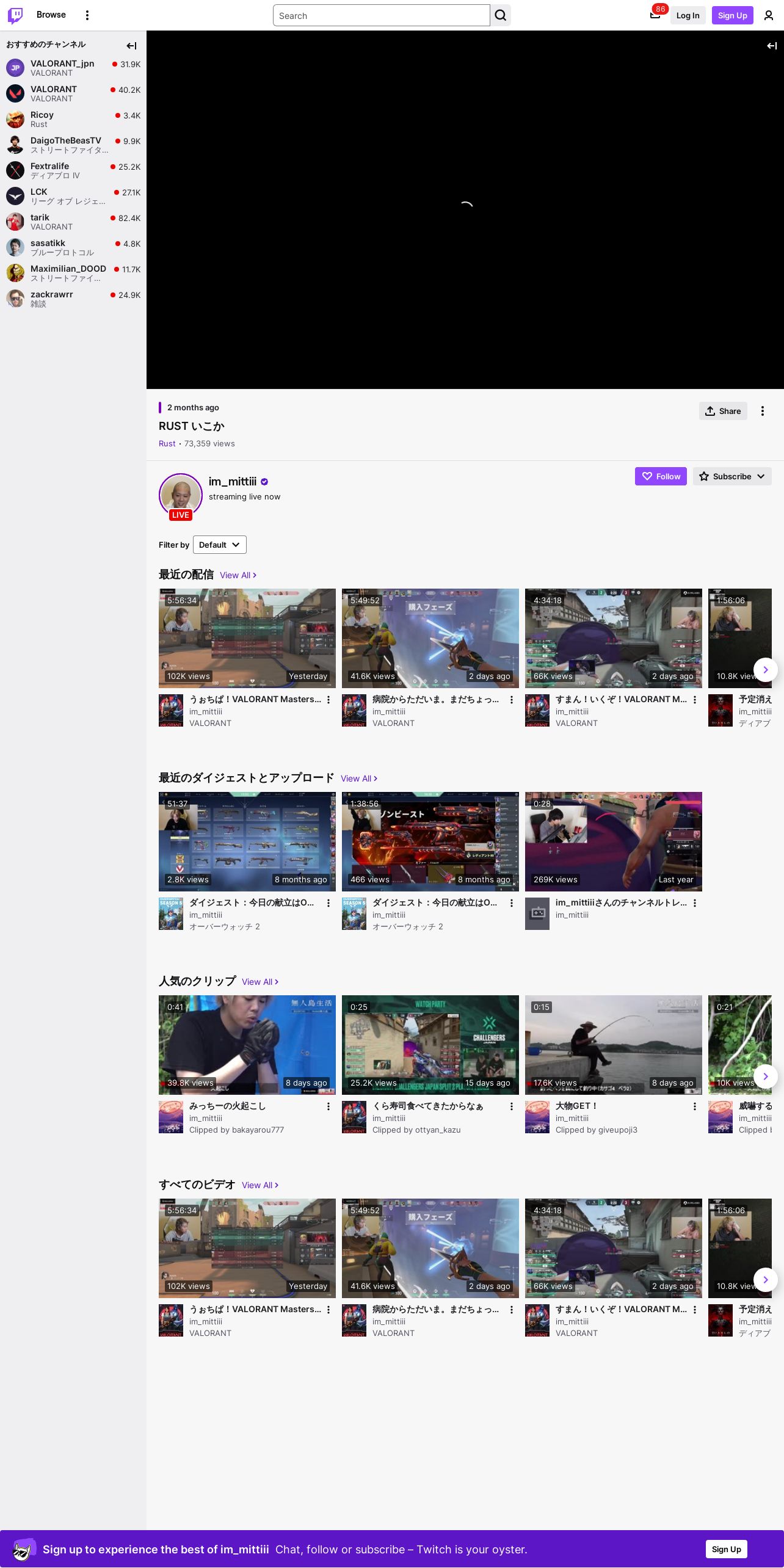Open the Twitch home logo
784x1568 pixels.
click(15, 15)
